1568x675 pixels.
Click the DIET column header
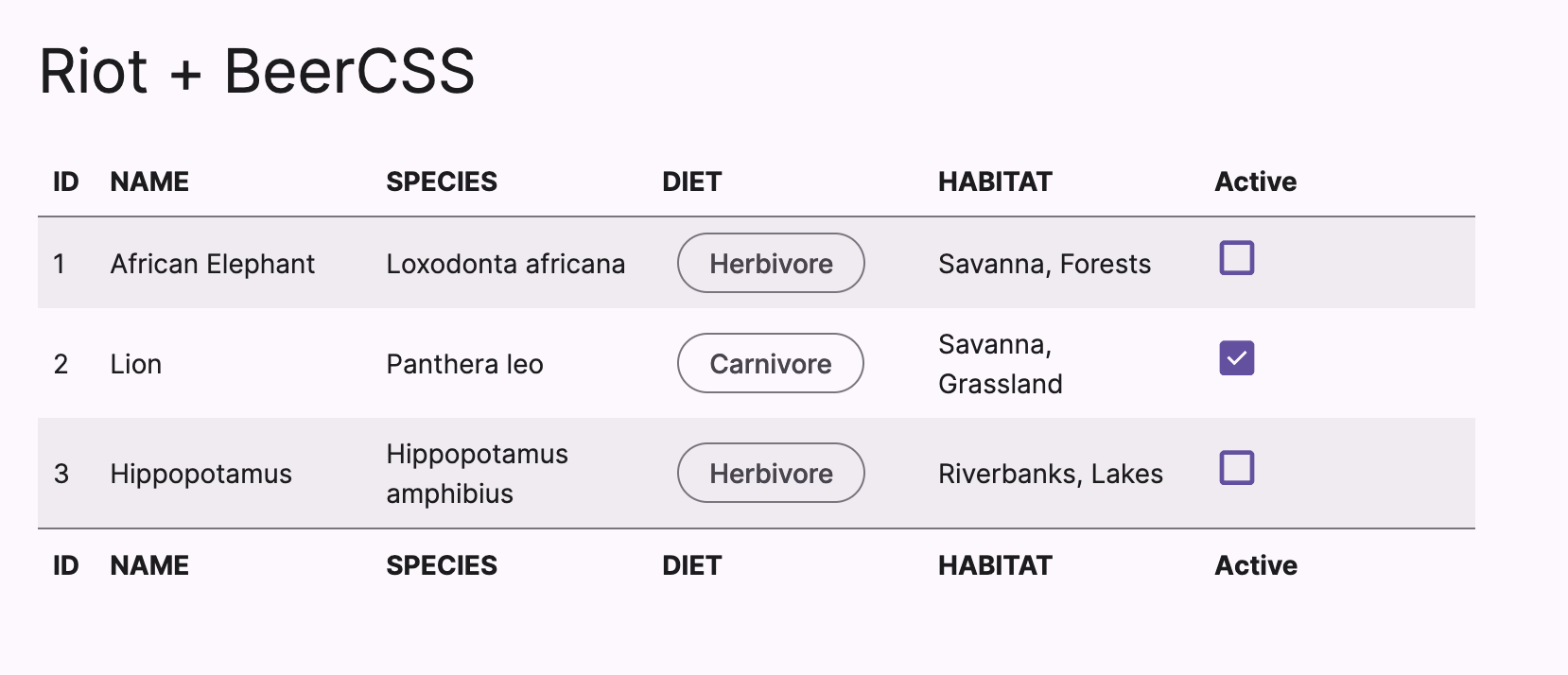(691, 181)
